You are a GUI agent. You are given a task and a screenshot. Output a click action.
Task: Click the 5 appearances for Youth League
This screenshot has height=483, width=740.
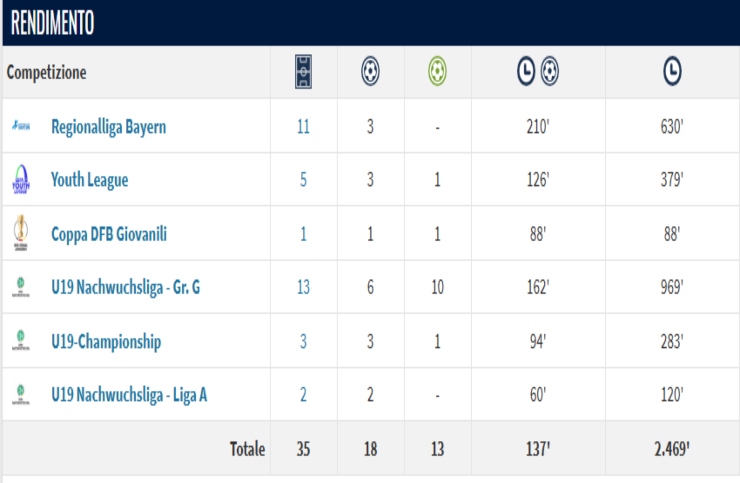tap(304, 181)
